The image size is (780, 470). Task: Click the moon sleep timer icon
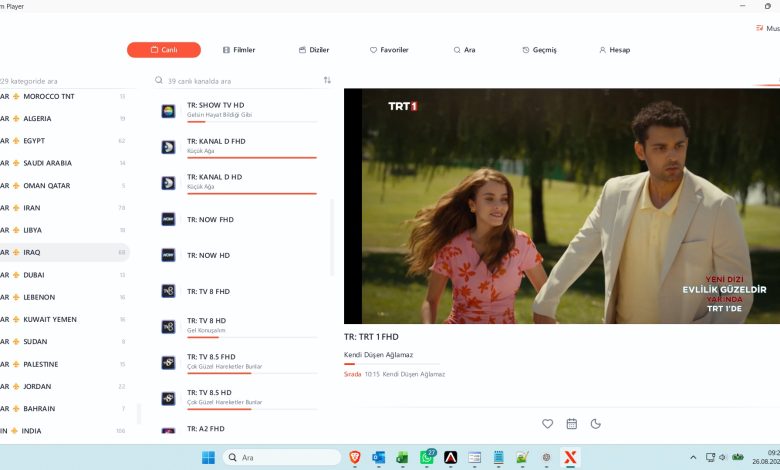[595, 424]
